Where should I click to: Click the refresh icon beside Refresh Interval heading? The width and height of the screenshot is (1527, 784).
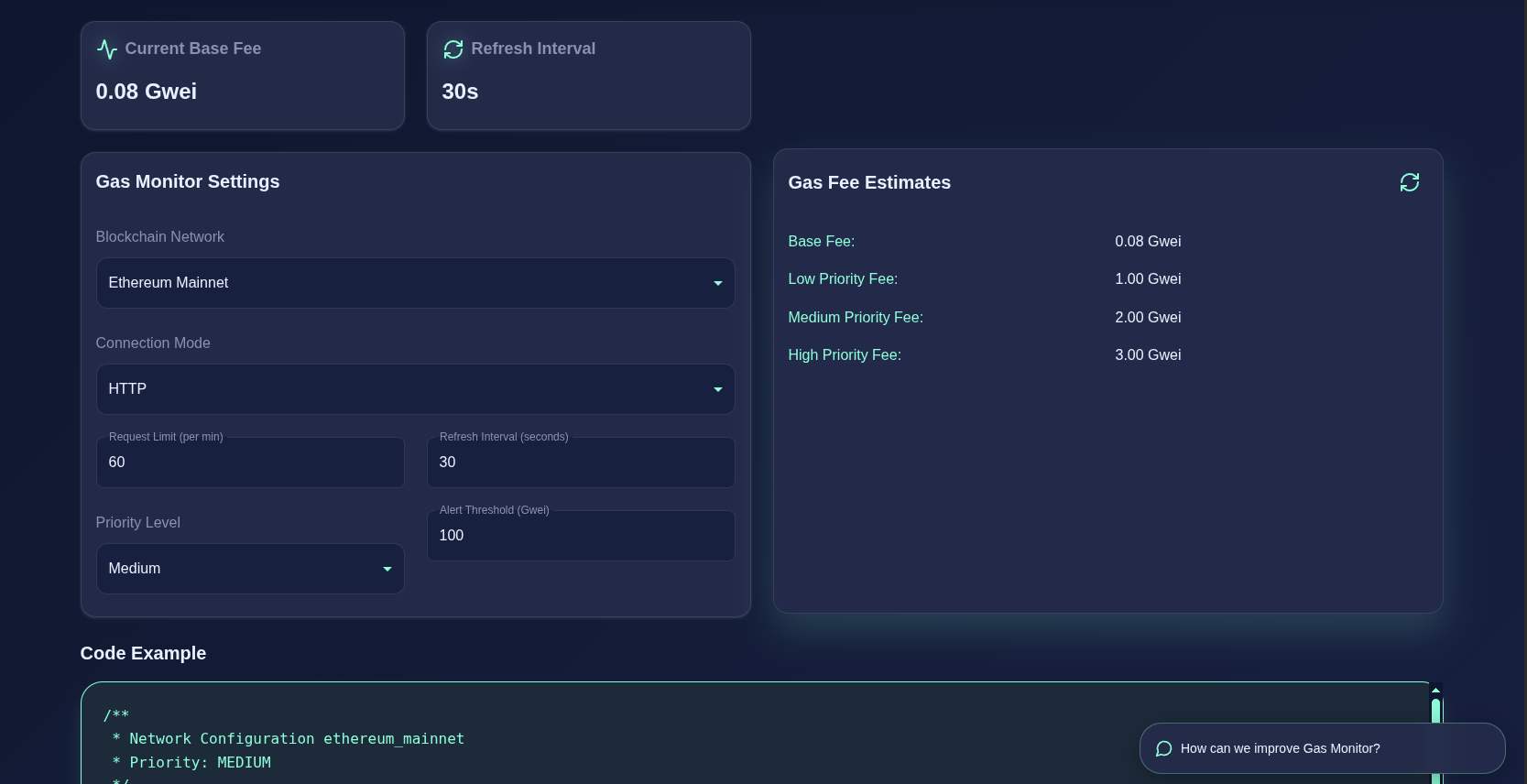(453, 49)
